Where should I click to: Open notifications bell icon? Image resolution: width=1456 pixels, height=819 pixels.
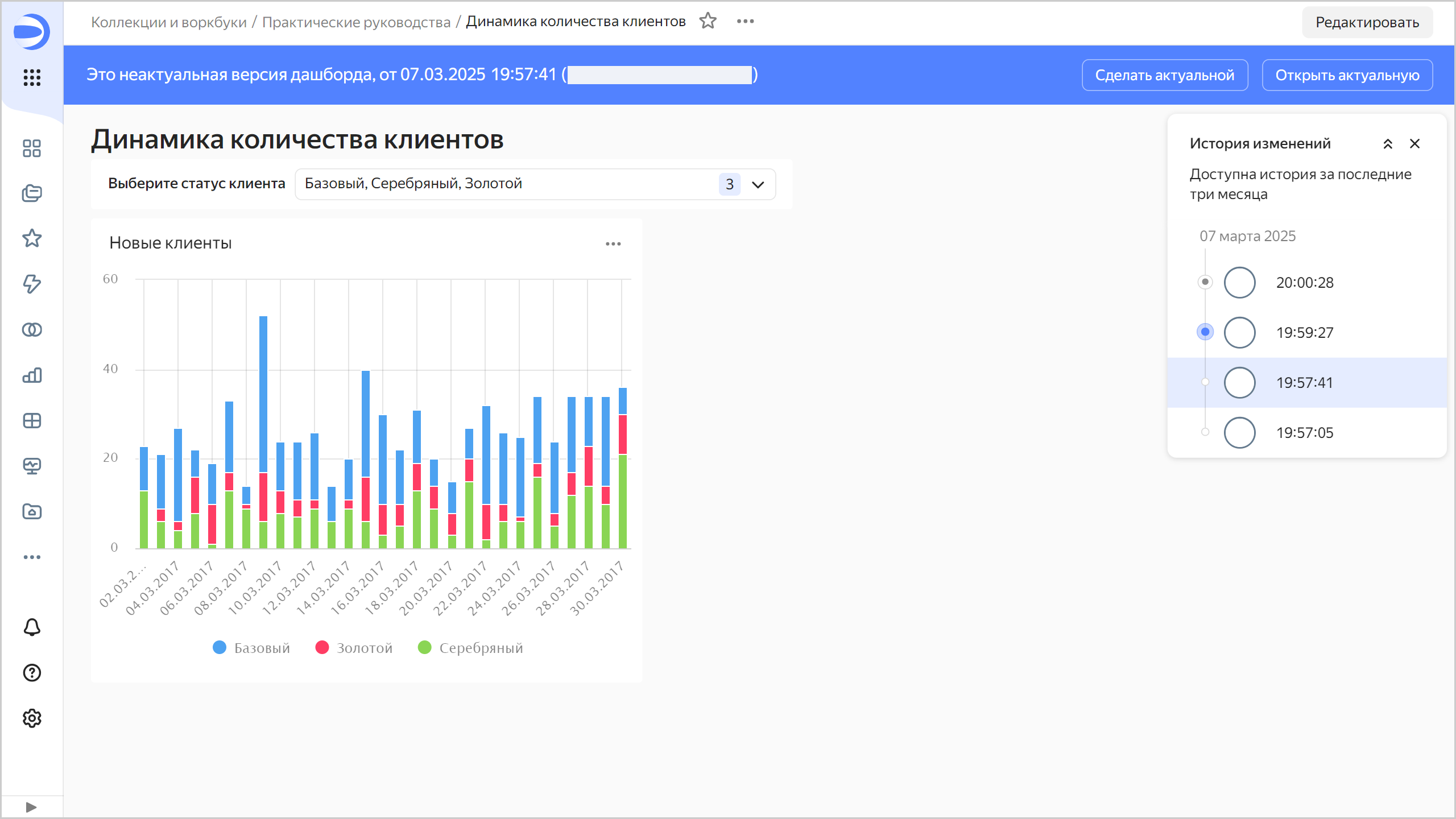coord(32,627)
